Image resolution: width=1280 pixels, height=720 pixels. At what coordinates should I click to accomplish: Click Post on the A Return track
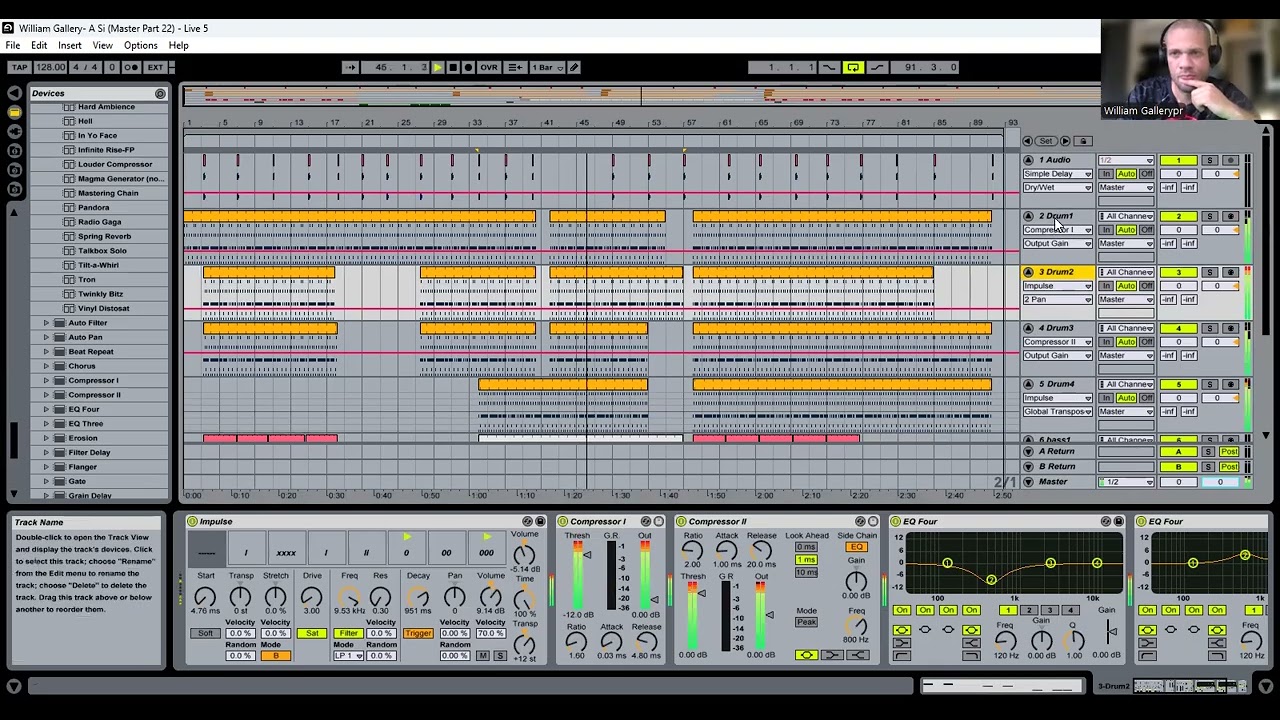point(1230,452)
